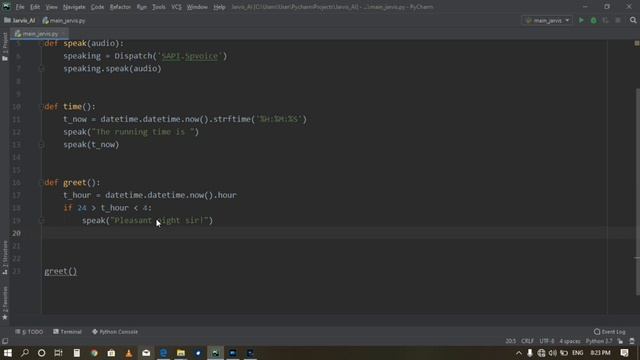Switch to PyCharm on taskbar
640x360 pixels.
215,353
